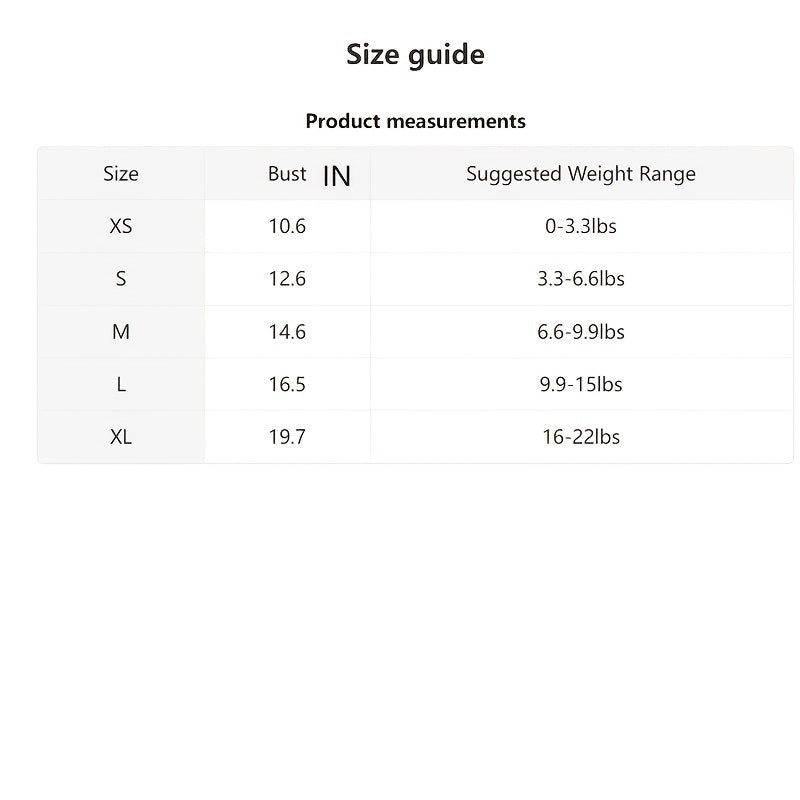Viewport: 800px width, 800px height.
Task: Click the 3.3-6.6lbs weight range
Action: pos(581,279)
